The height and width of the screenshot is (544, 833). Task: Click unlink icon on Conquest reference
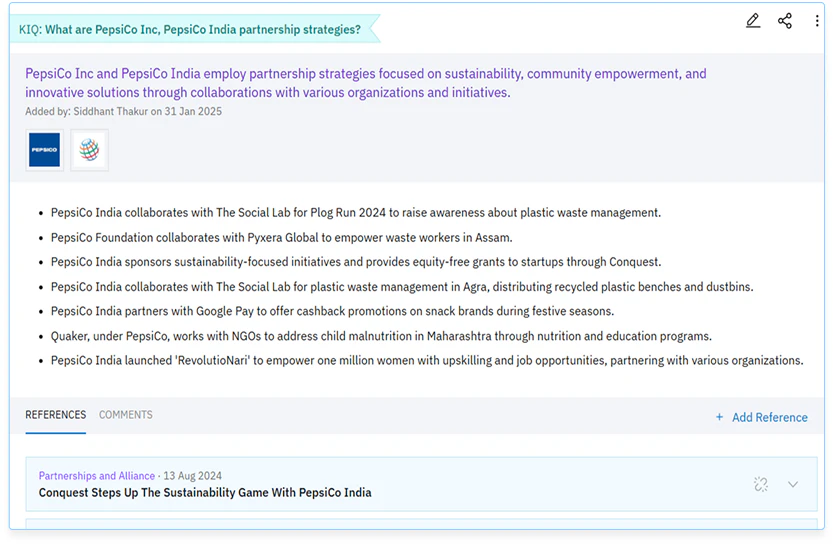click(761, 484)
